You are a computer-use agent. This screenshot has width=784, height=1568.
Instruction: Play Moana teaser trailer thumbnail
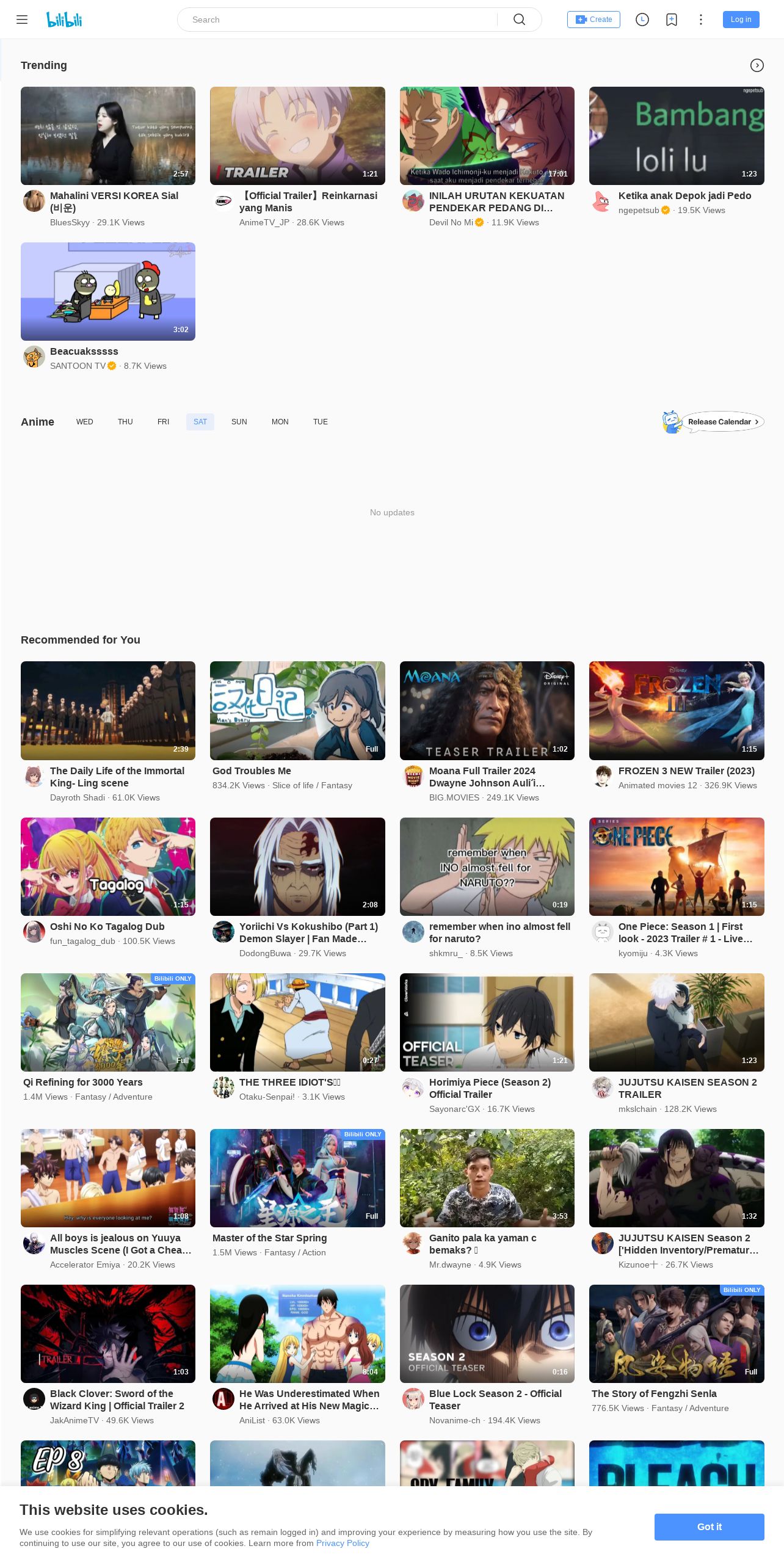(x=487, y=711)
